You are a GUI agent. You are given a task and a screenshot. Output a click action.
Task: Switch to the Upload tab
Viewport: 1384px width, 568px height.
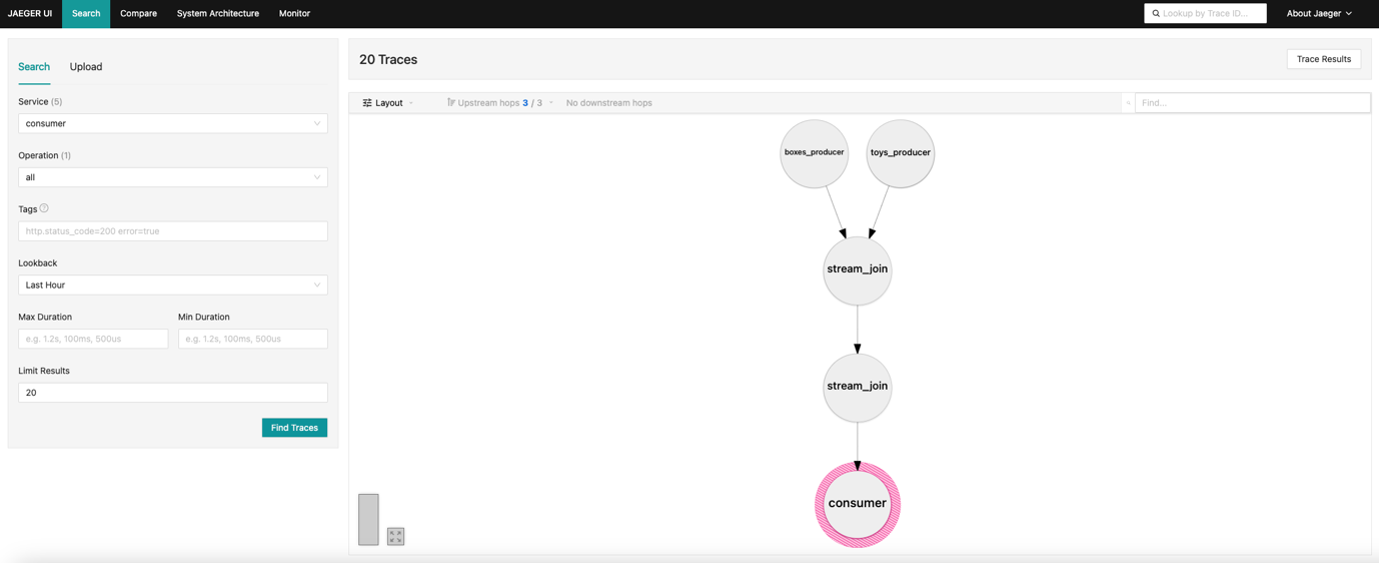tap(86, 67)
